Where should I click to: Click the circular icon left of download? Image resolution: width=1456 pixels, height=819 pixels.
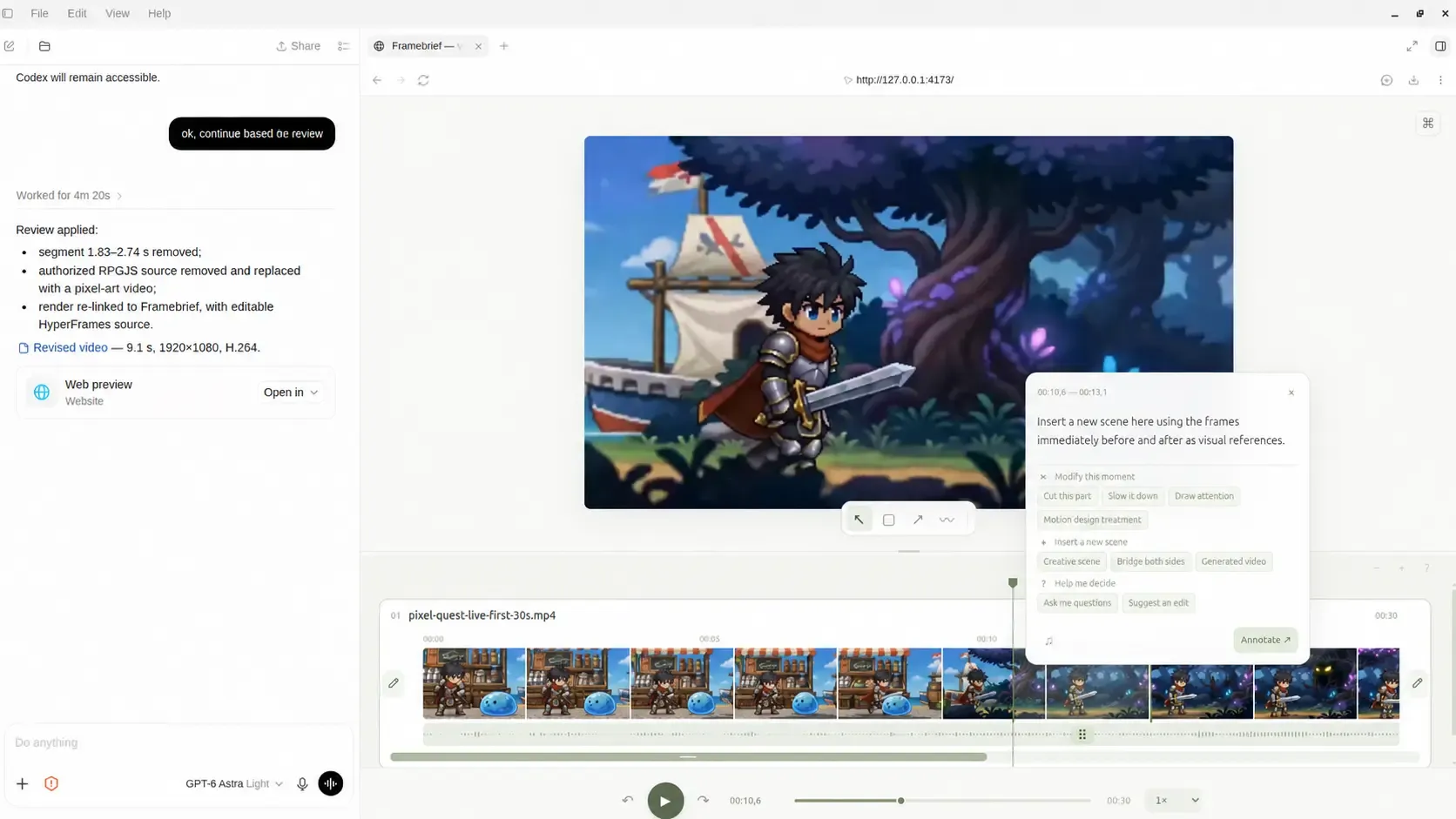pos(1386,80)
